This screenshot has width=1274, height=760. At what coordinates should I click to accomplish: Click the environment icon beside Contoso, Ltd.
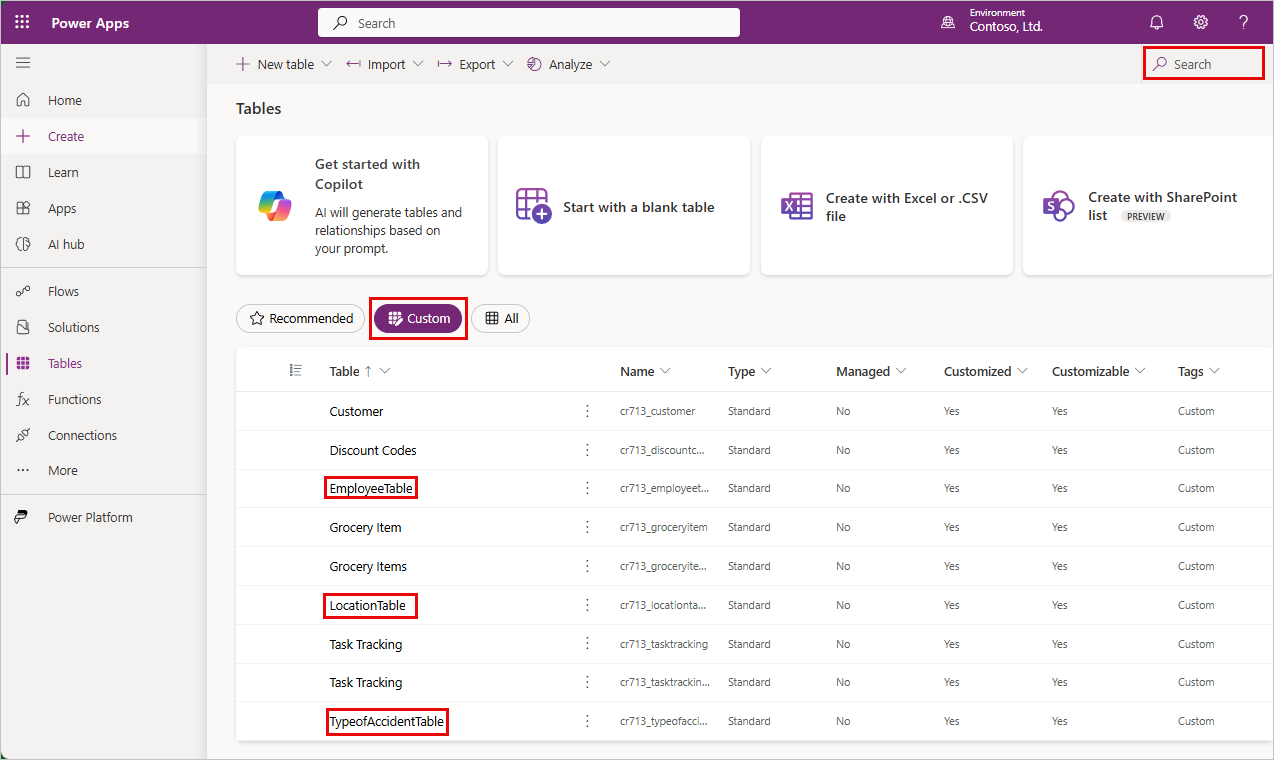[x=948, y=22]
